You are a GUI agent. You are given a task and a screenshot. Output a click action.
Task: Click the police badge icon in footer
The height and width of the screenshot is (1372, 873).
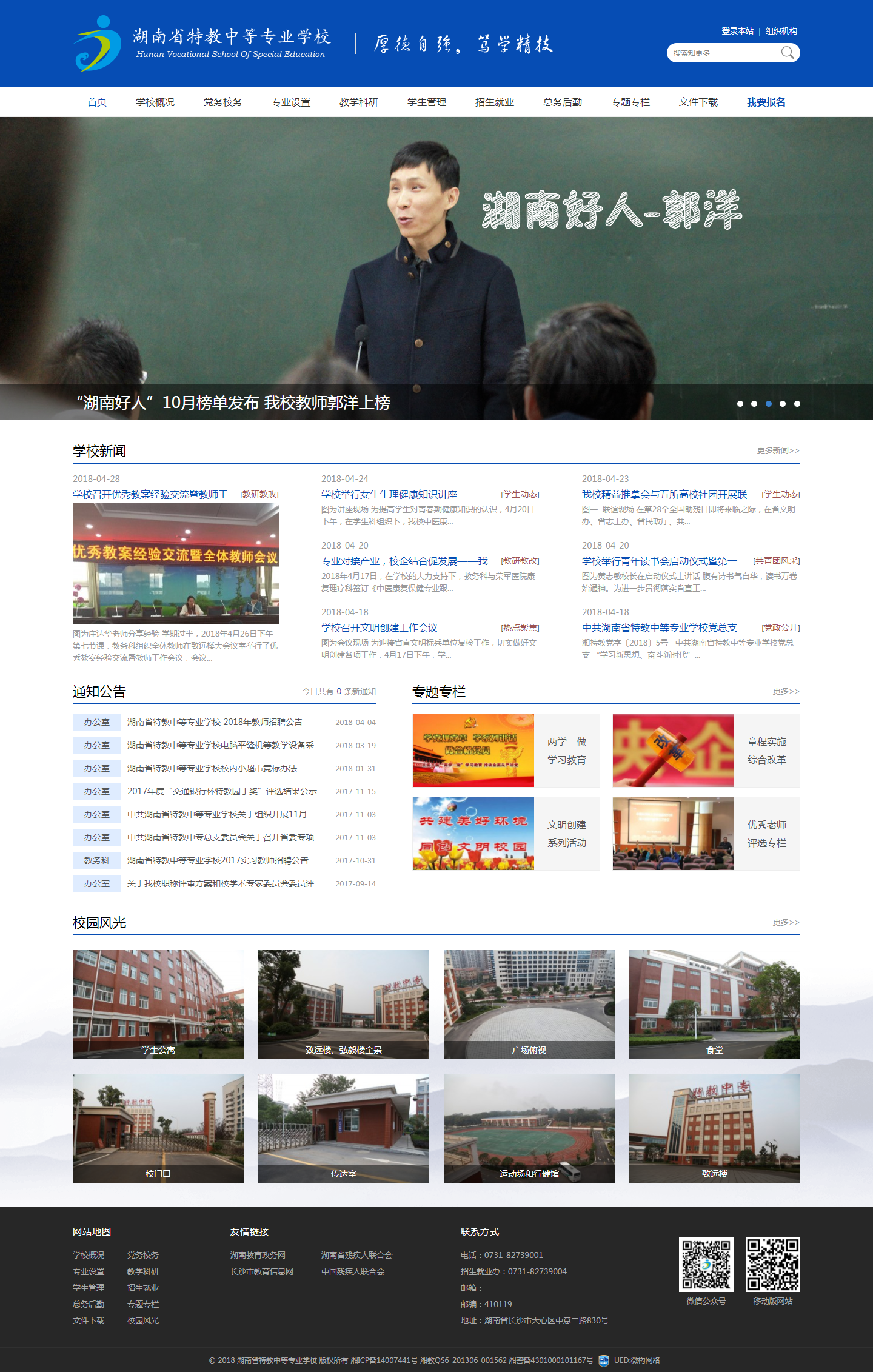603,1360
